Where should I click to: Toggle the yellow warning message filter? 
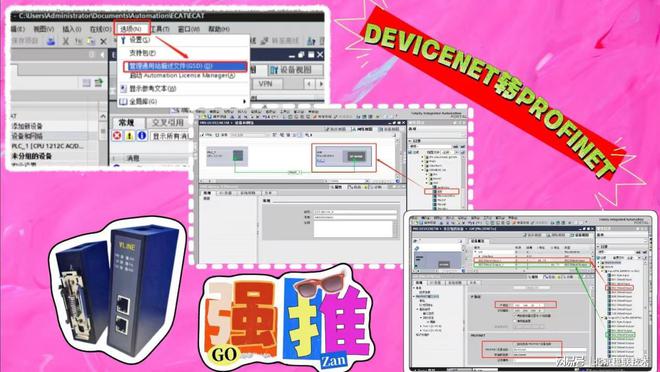click(x=130, y=136)
